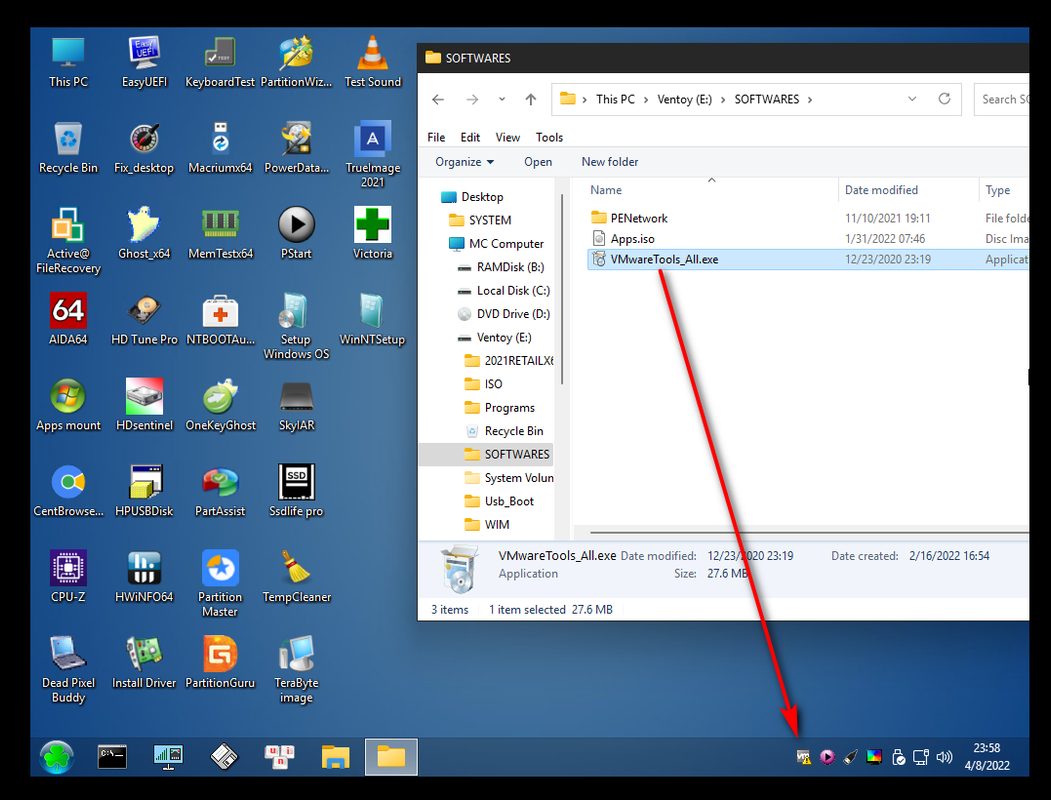The image size is (1051, 800).
Task: Click the navigation pane vertical scrollbar
Action: [562, 289]
